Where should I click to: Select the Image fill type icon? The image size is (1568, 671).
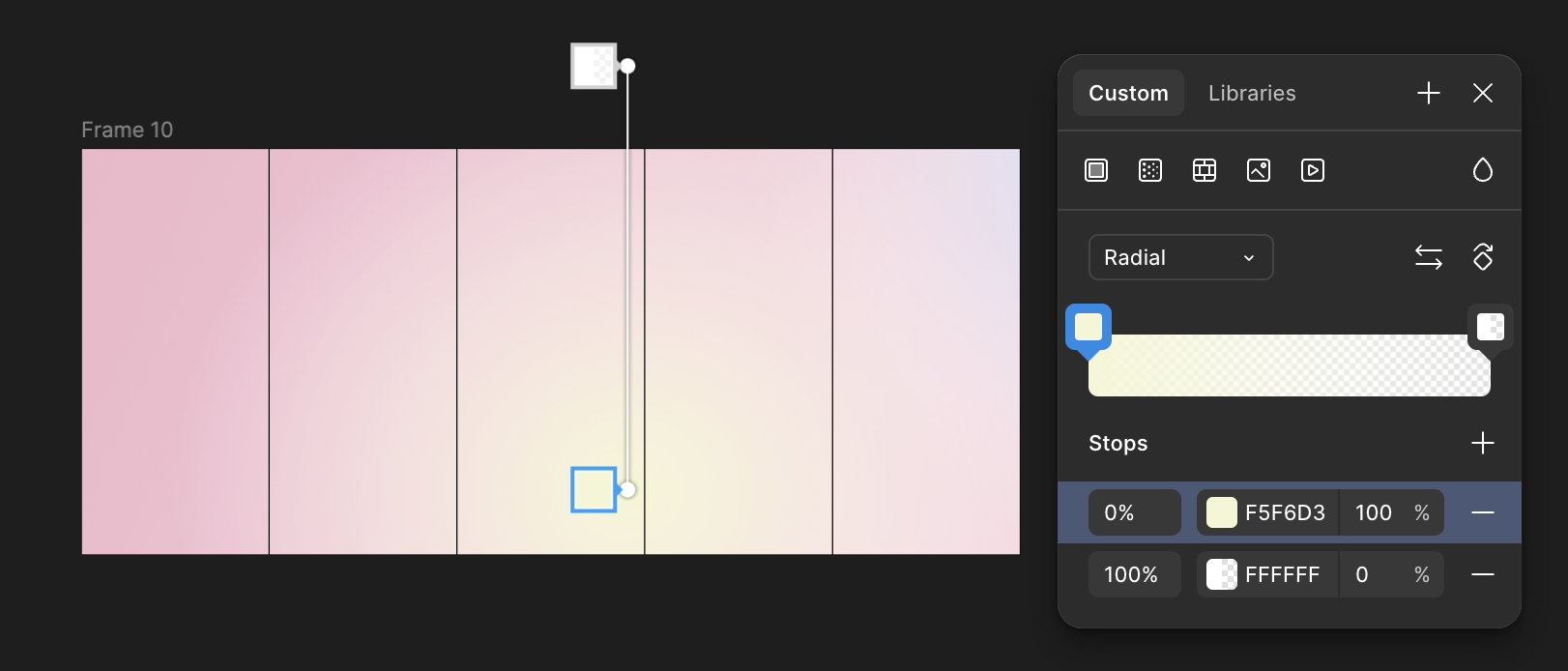pos(1258,170)
